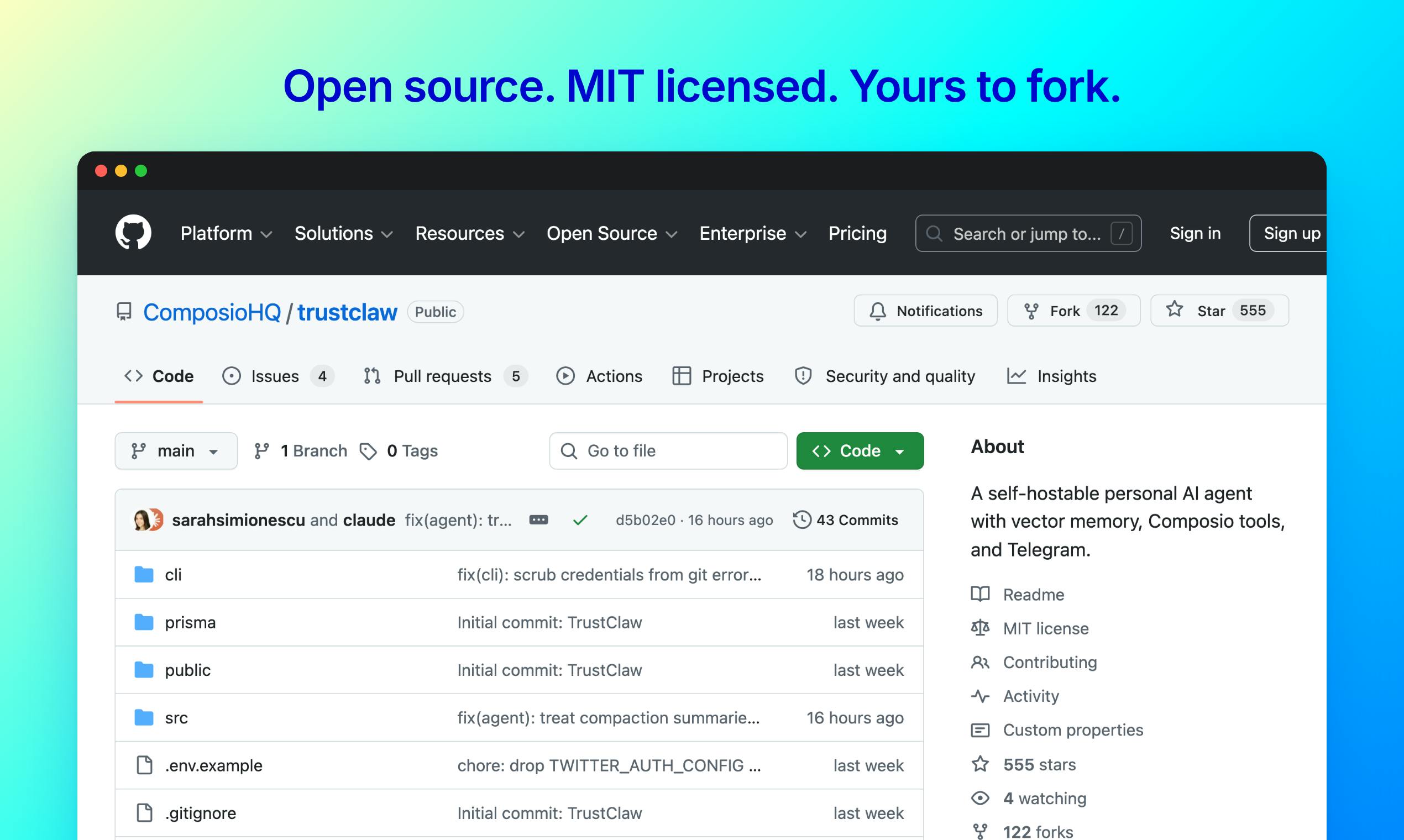Open the 'fix(cli): scrub credentials' commit message
Screen dimensions: 1404x840
coord(609,575)
